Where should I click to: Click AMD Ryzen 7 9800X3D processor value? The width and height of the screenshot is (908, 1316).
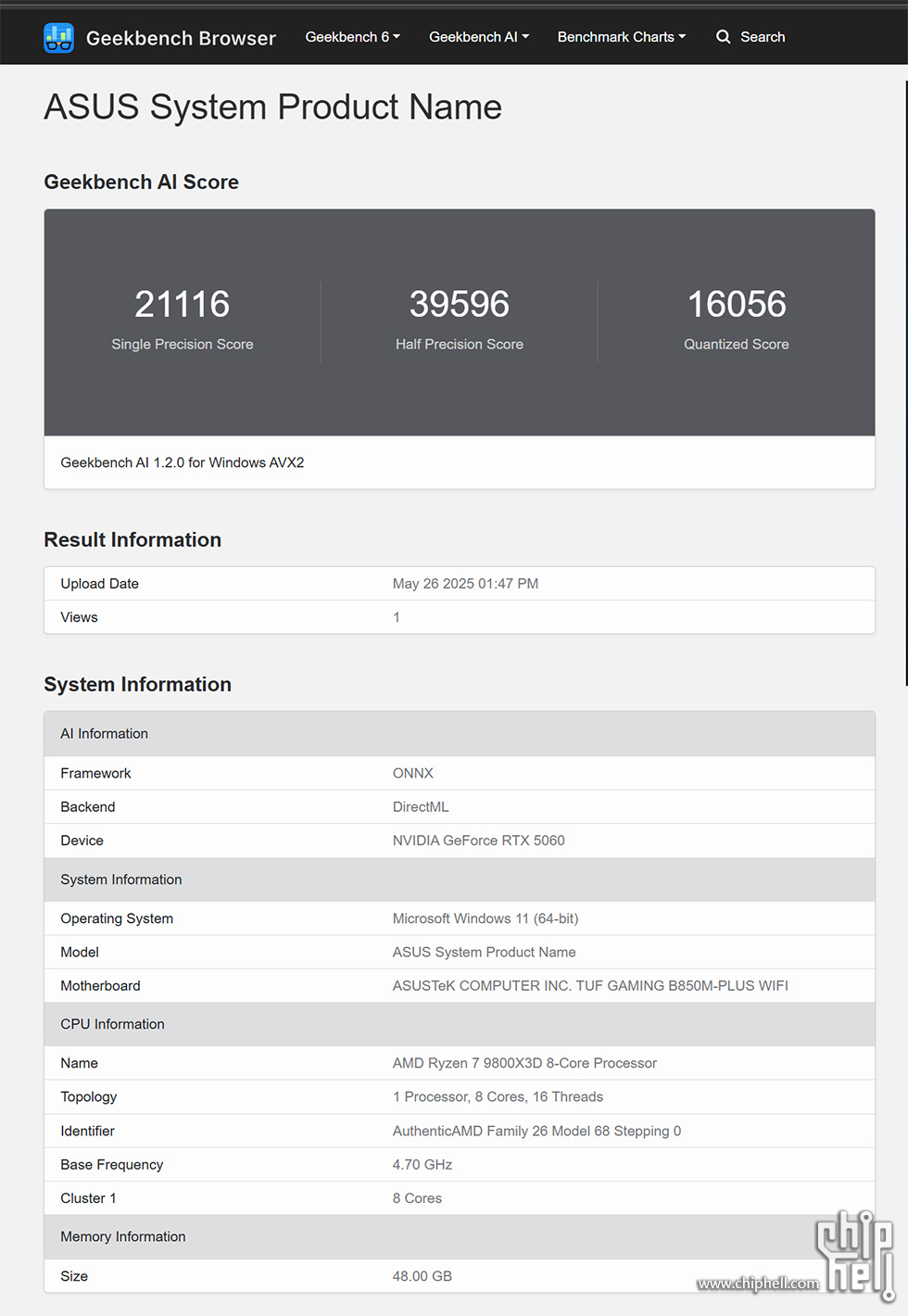[525, 1063]
